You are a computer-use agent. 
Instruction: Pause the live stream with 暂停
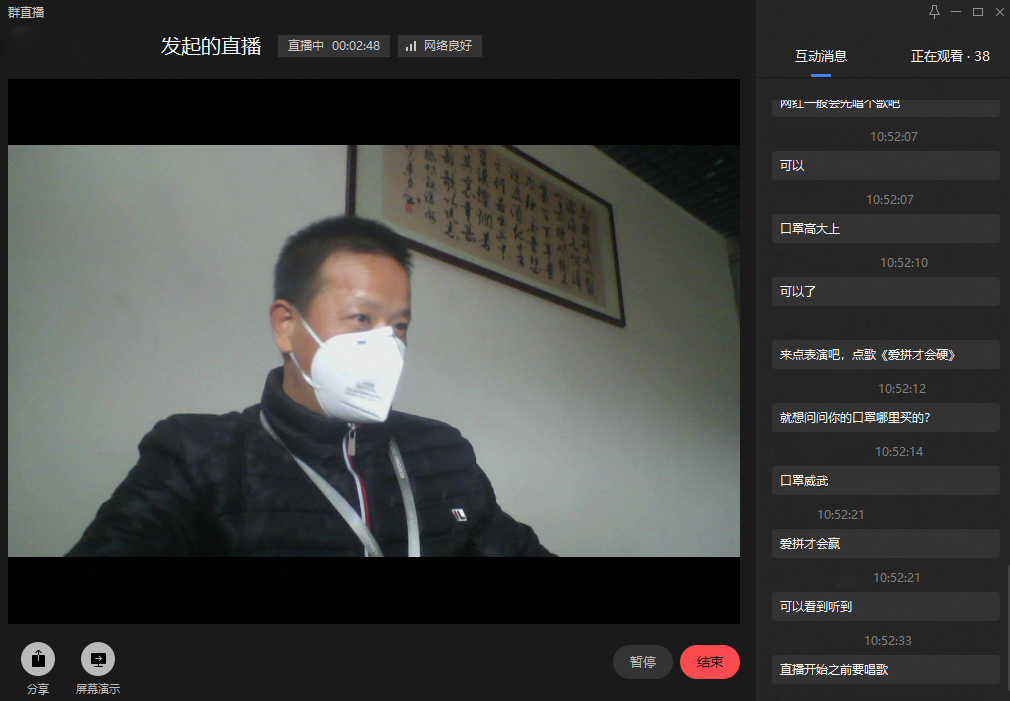tap(642, 662)
